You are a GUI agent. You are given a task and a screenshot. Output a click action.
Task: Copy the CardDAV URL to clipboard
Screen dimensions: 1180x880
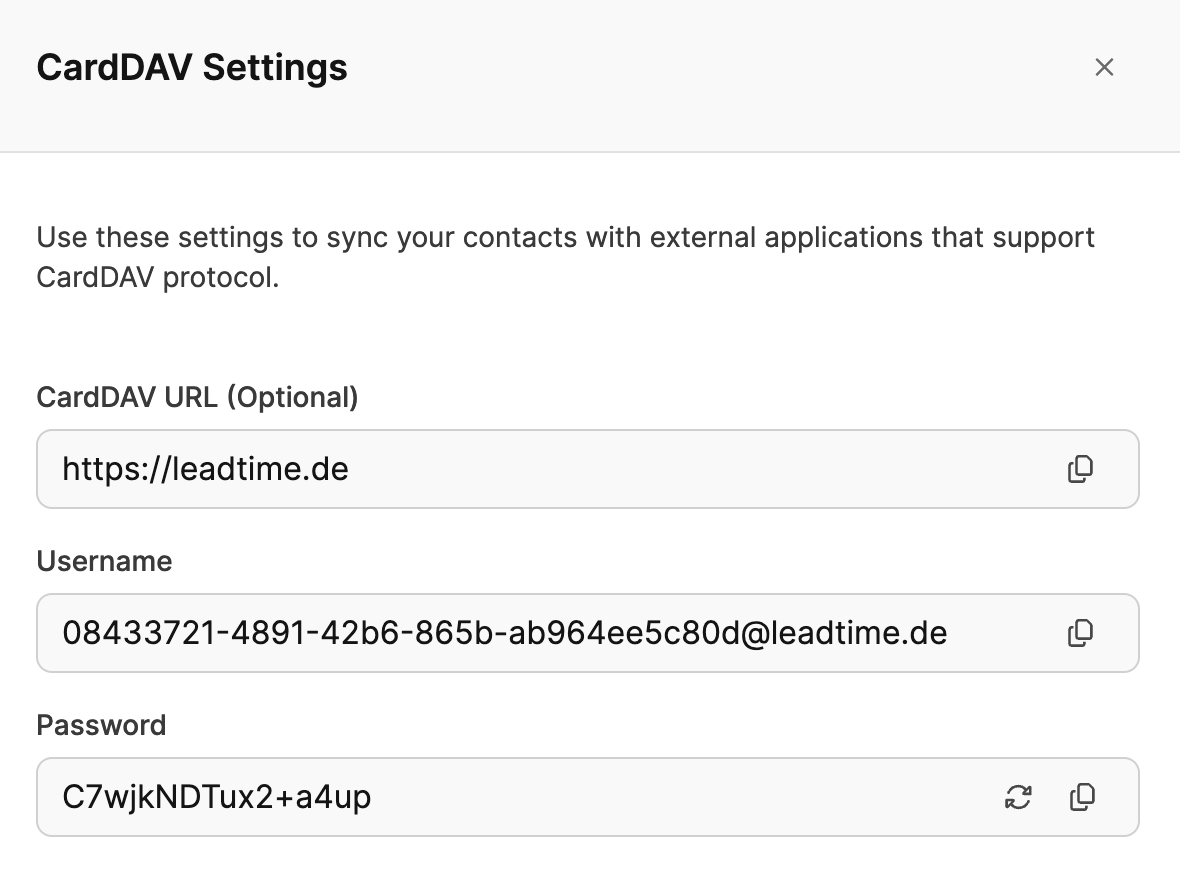coord(1080,469)
